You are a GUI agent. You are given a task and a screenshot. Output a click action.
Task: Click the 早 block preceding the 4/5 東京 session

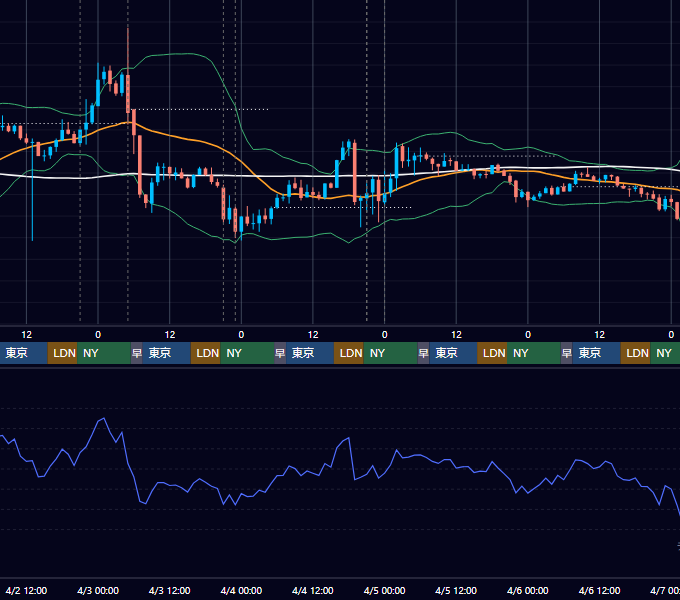(423, 353)
